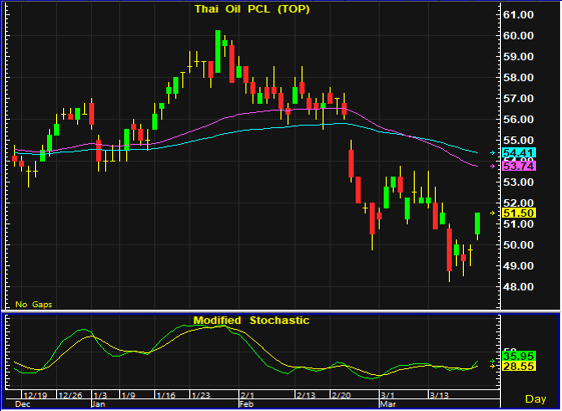This screenshot has width=562, height=411.
Task: Click the 3/13 date label
Action: pyautogui.click(x=439, y=395)
